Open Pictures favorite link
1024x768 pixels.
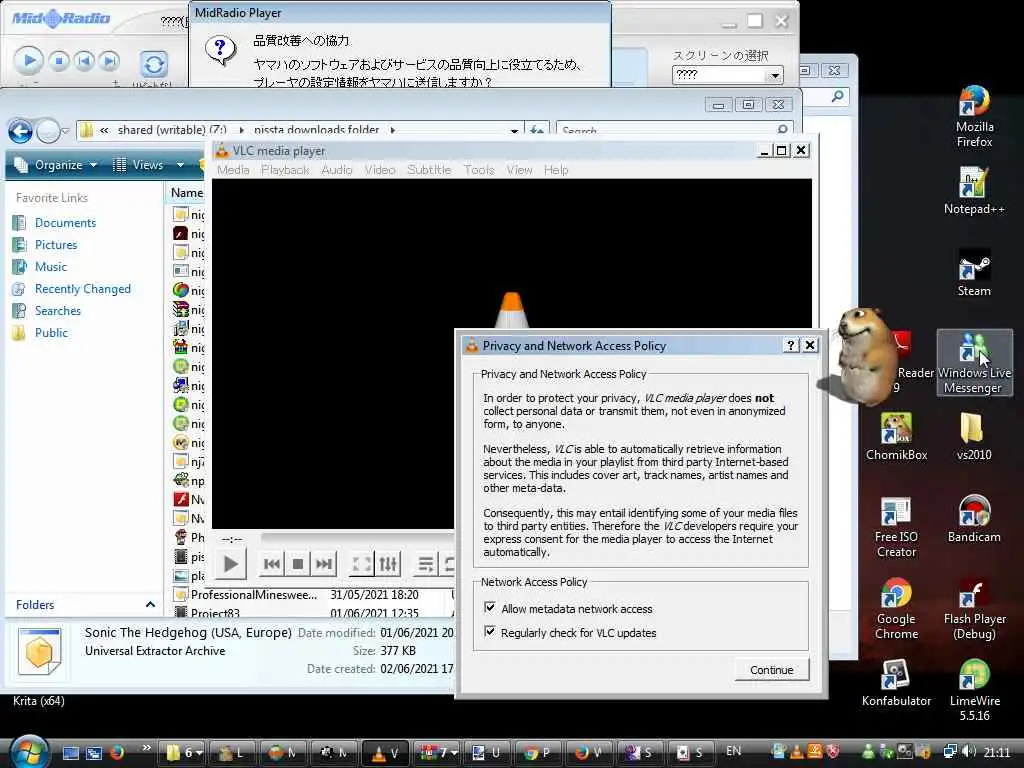click(56, 245)
